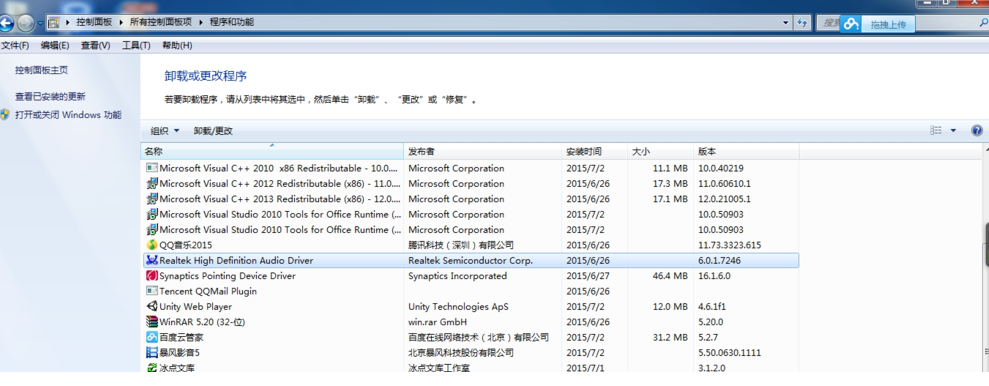989x386 pixels.
Task: Click the 冰点文库 program icon
Action: [151, 368]
